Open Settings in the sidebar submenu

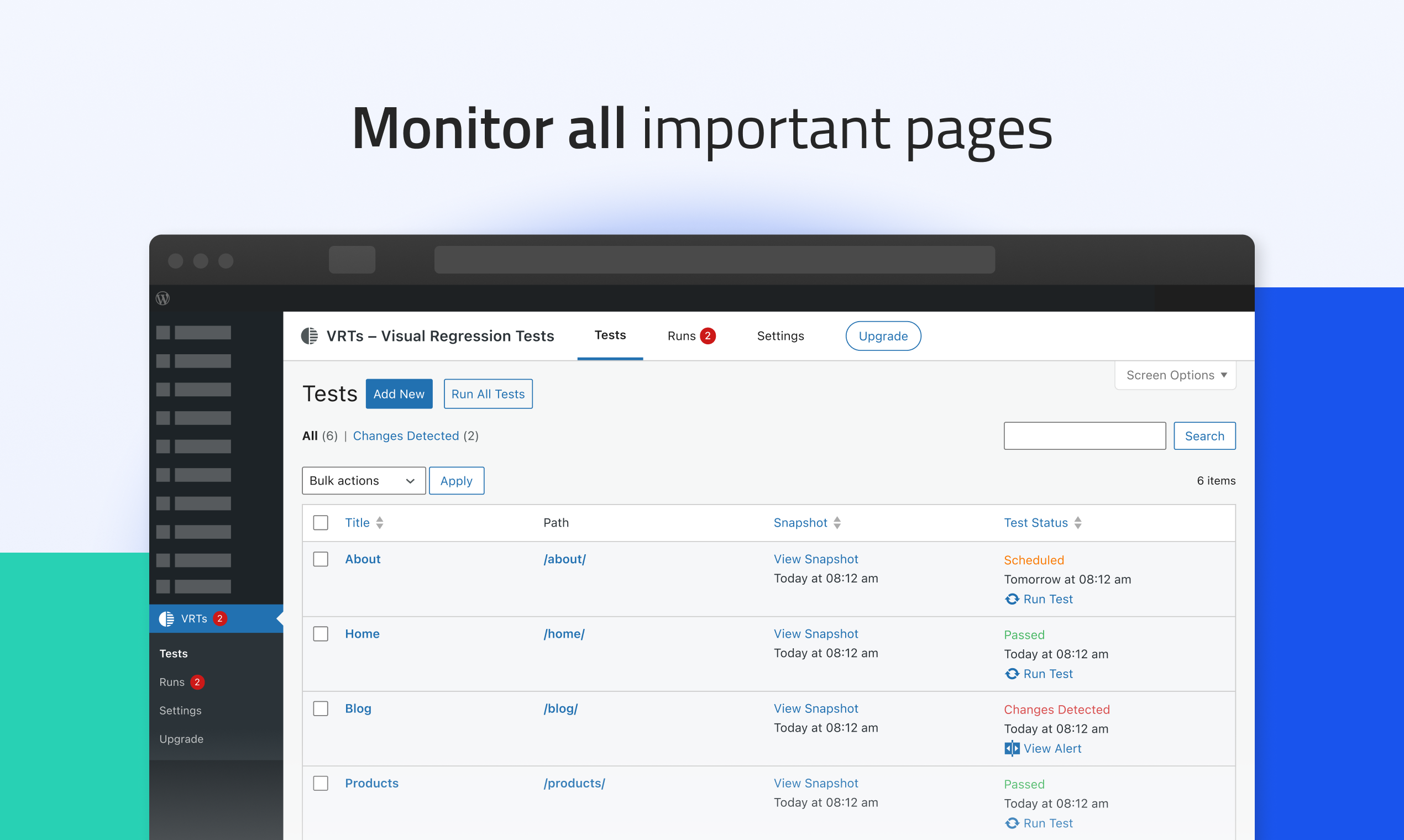pos(180,710)
